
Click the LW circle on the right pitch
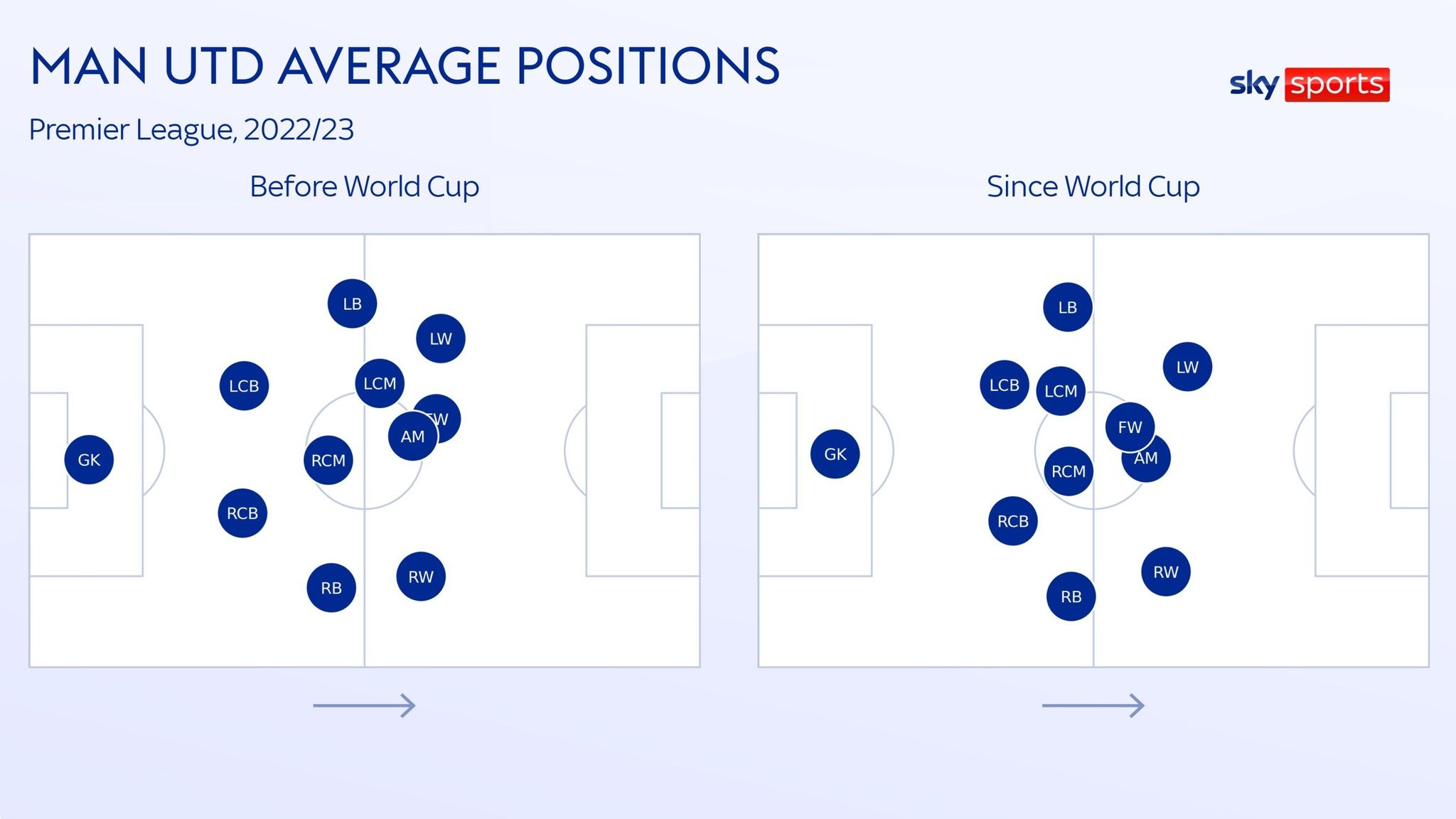point(1187,367)
